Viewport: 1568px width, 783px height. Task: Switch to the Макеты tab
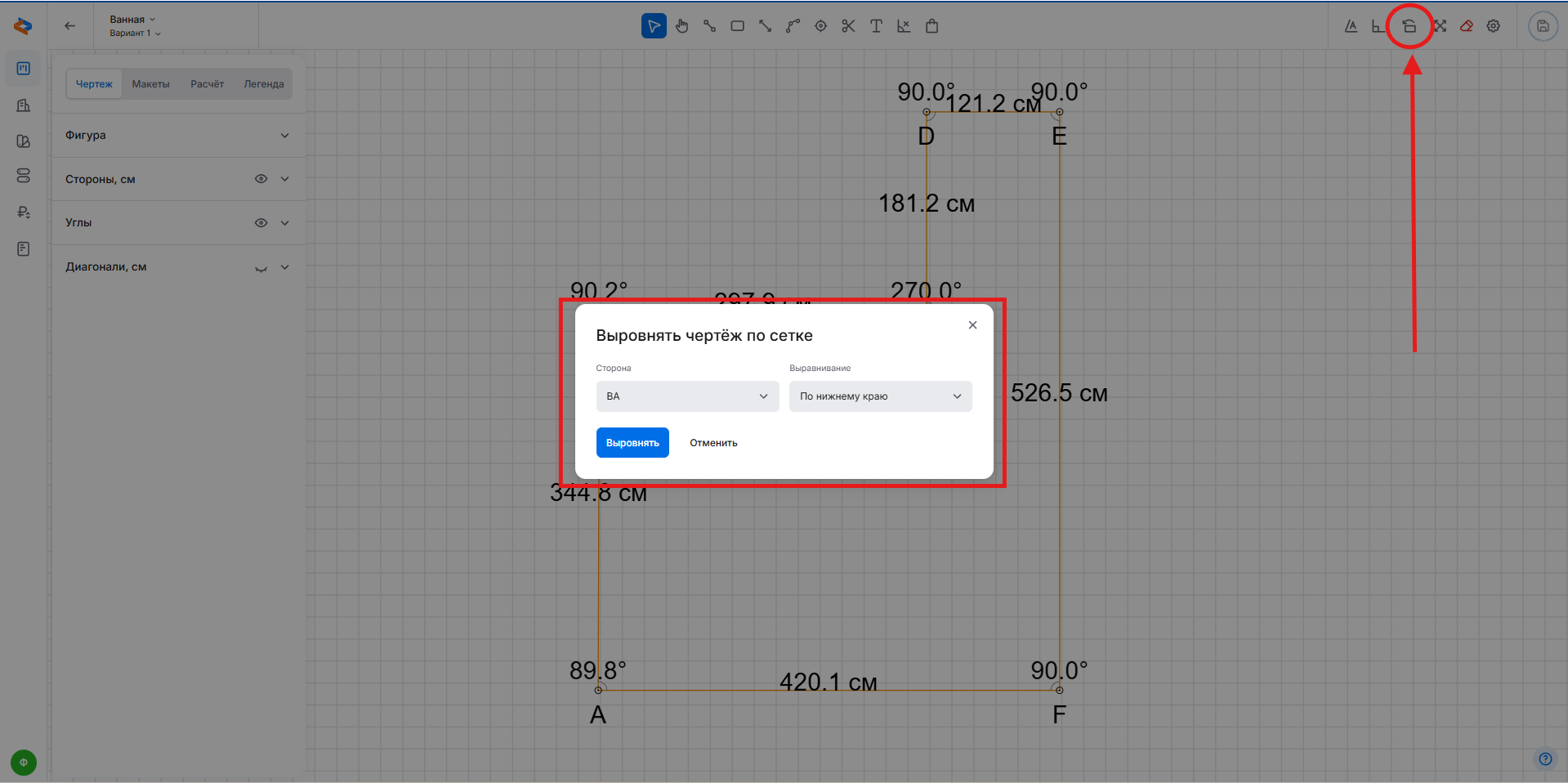pos(150,84)
